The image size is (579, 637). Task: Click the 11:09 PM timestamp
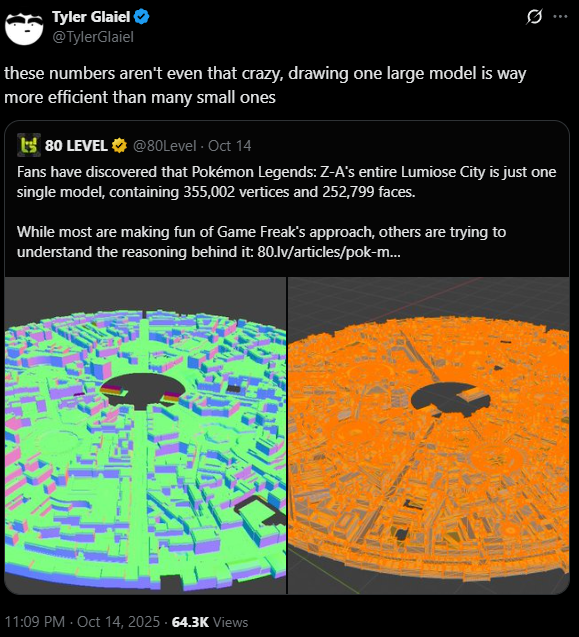(35, 622)
